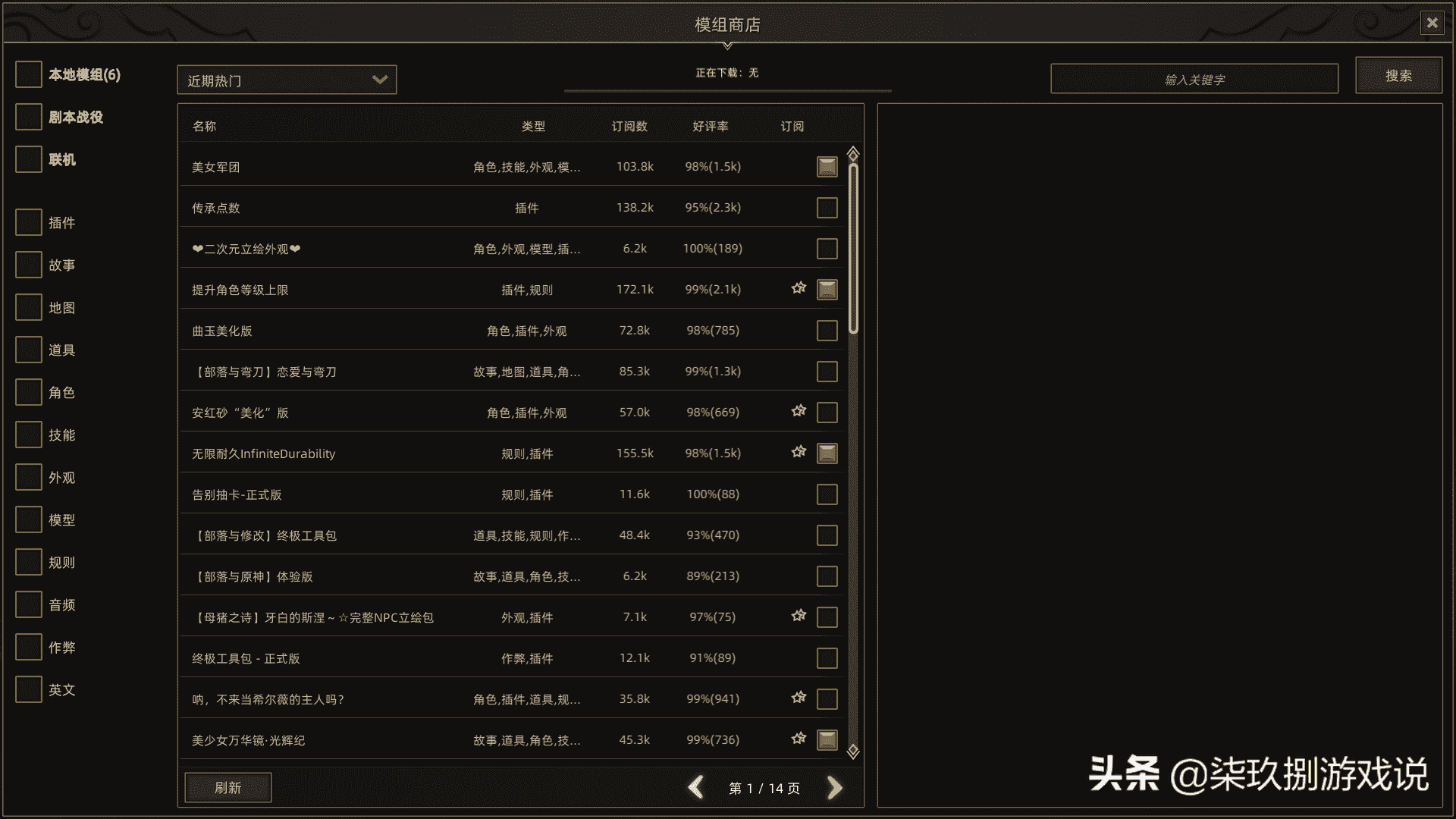Go to next page arrow
Viewport: 1456px width, 819px height.
pyautogui.click(x=835, y=788)
